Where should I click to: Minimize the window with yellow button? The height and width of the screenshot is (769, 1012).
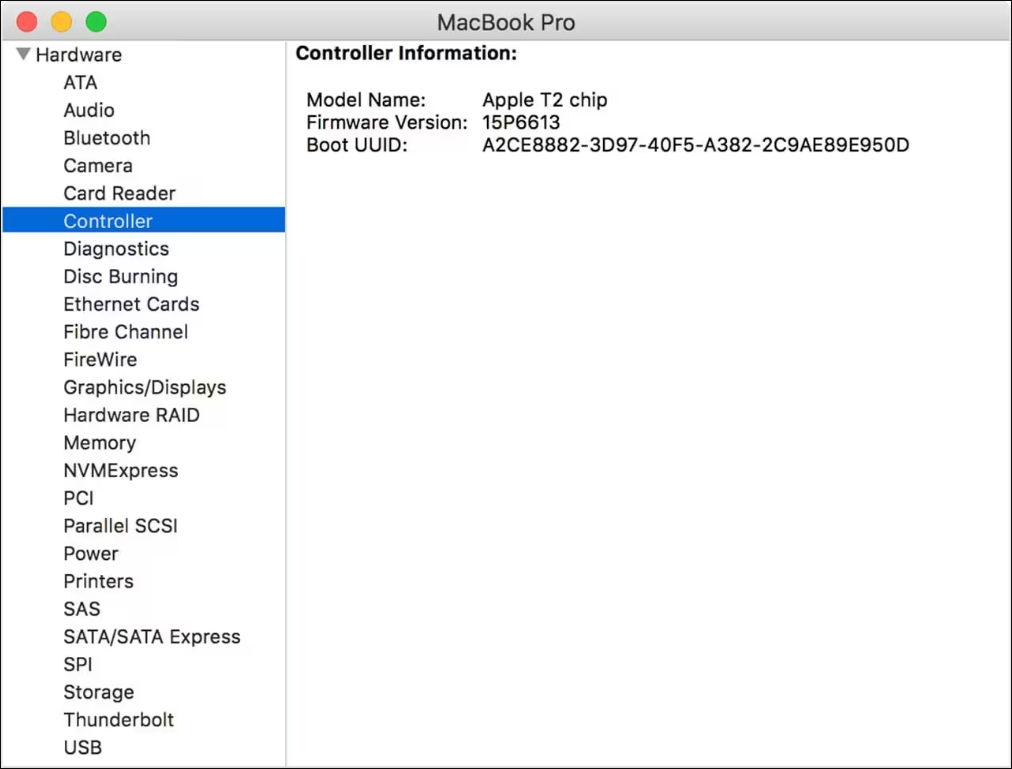[x=61, y=21]
